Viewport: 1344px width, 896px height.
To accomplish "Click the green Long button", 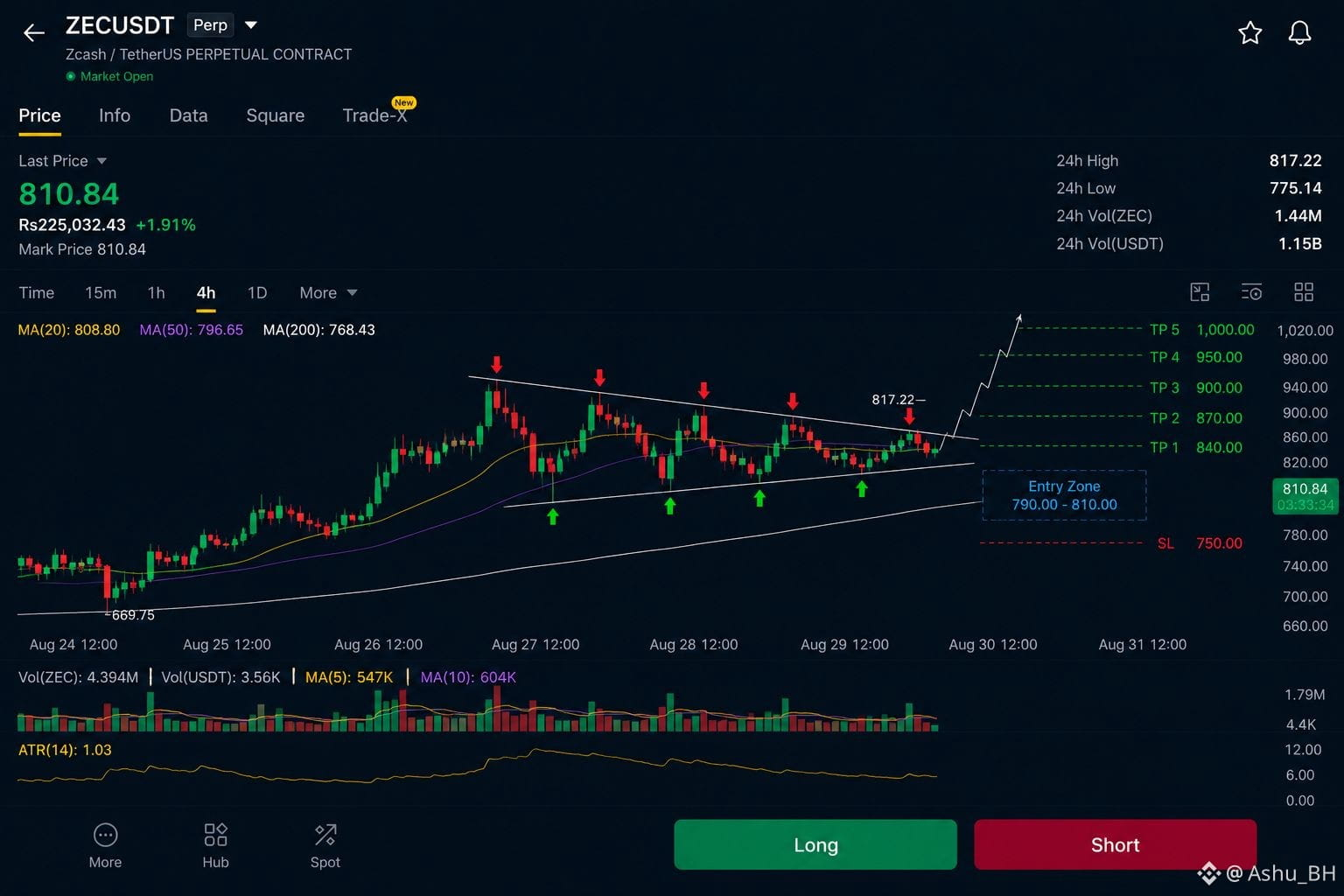I will (x=815, y=844).
